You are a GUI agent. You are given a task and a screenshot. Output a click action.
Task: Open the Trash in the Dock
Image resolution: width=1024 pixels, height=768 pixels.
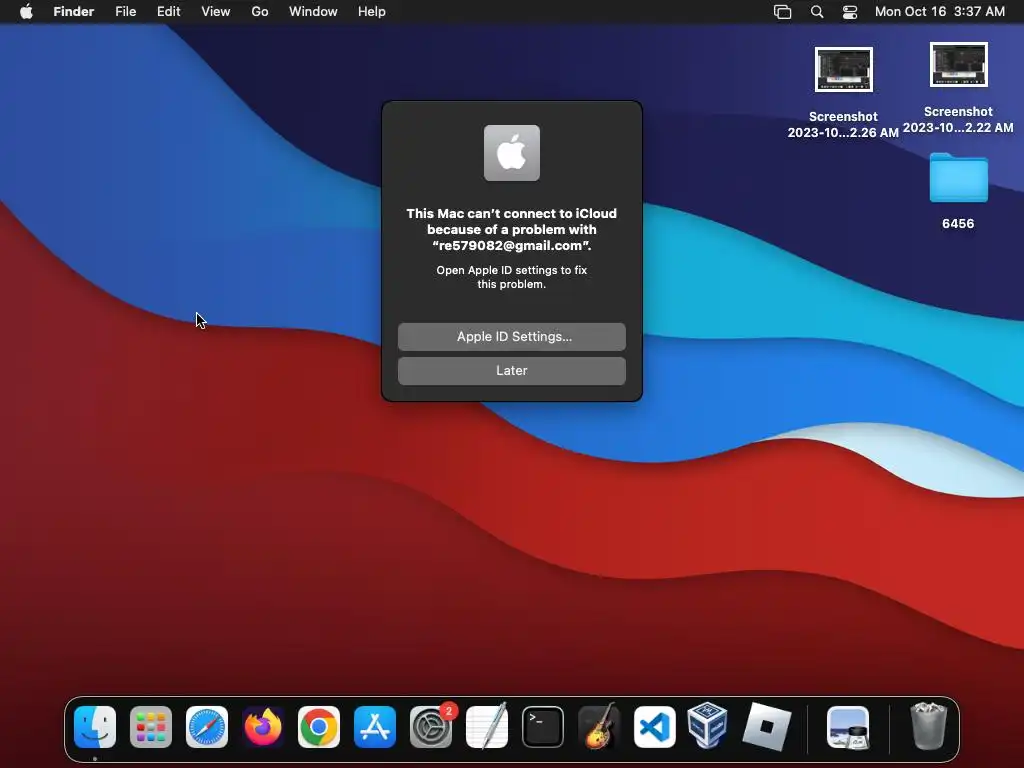[928, 726]
